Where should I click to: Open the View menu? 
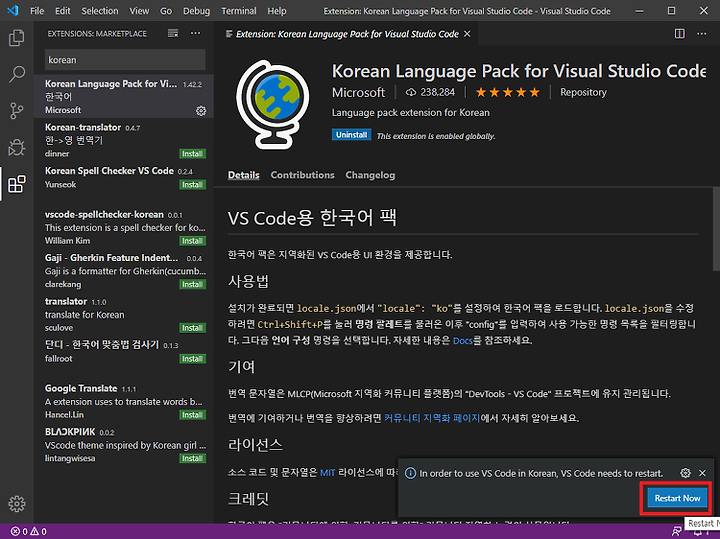pyautogui.click(x=139, y=11)
